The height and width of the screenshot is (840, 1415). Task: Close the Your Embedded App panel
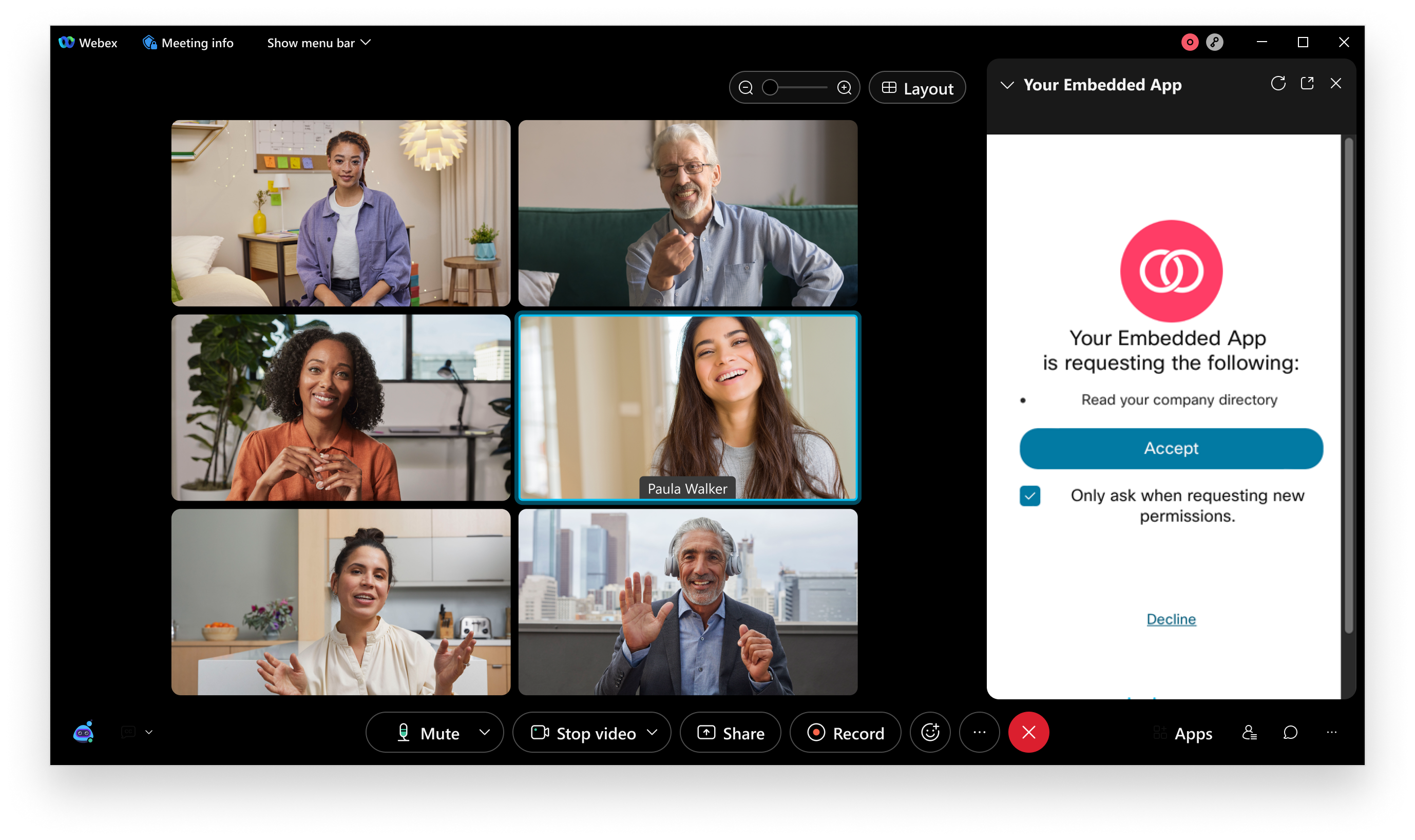pyautogui.click(x=1336, y=84)
